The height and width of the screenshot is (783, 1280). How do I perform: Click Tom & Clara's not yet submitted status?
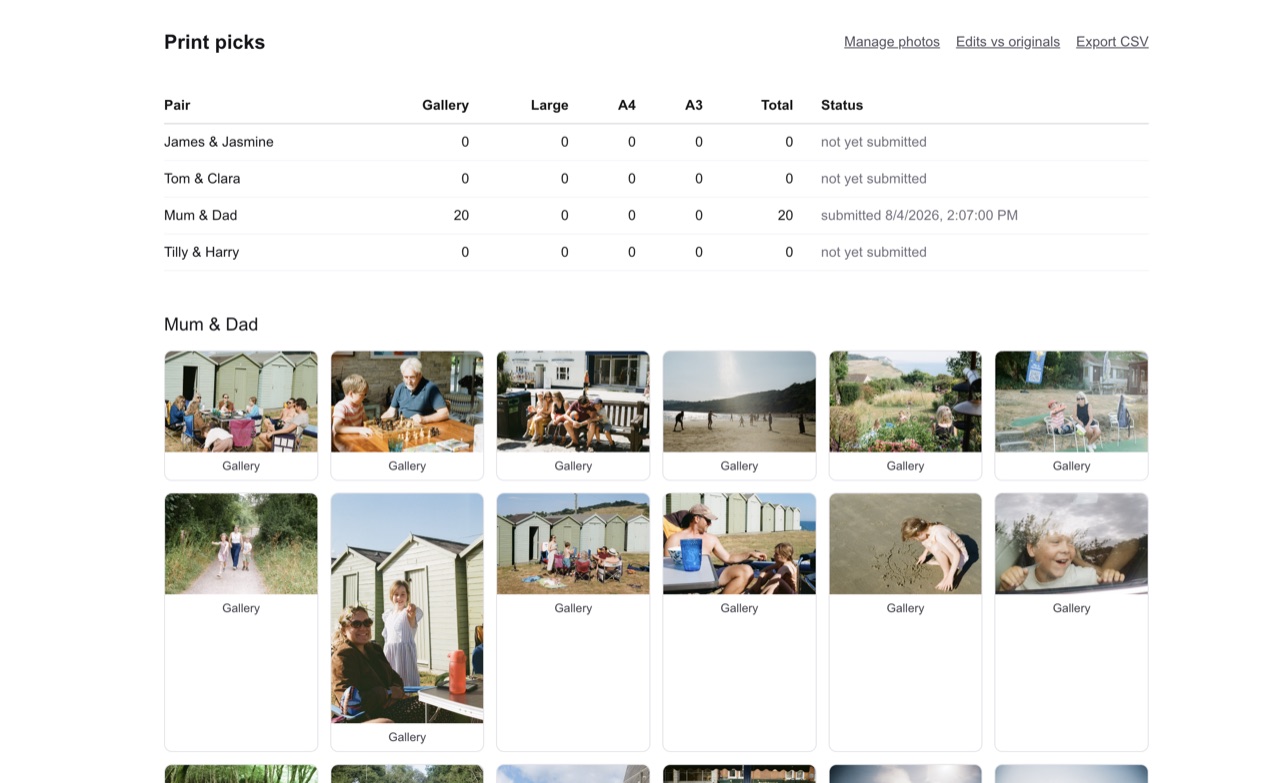click(874, 179)
